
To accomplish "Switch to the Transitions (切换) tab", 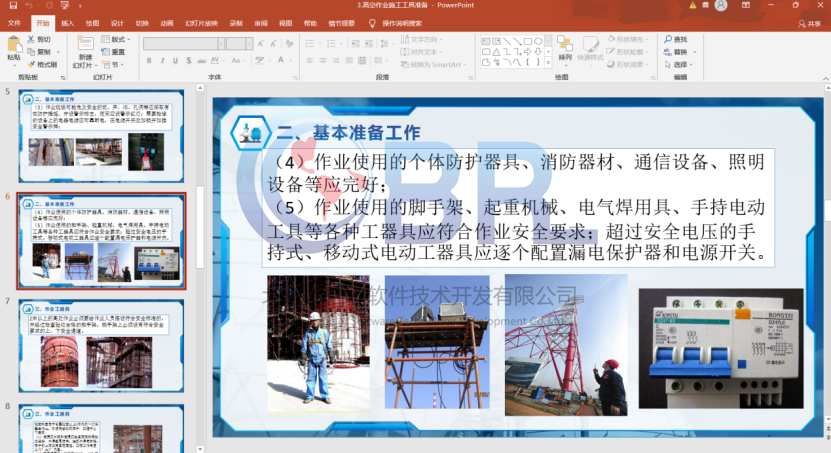I will pyautogui.click(x=142, y=23).
